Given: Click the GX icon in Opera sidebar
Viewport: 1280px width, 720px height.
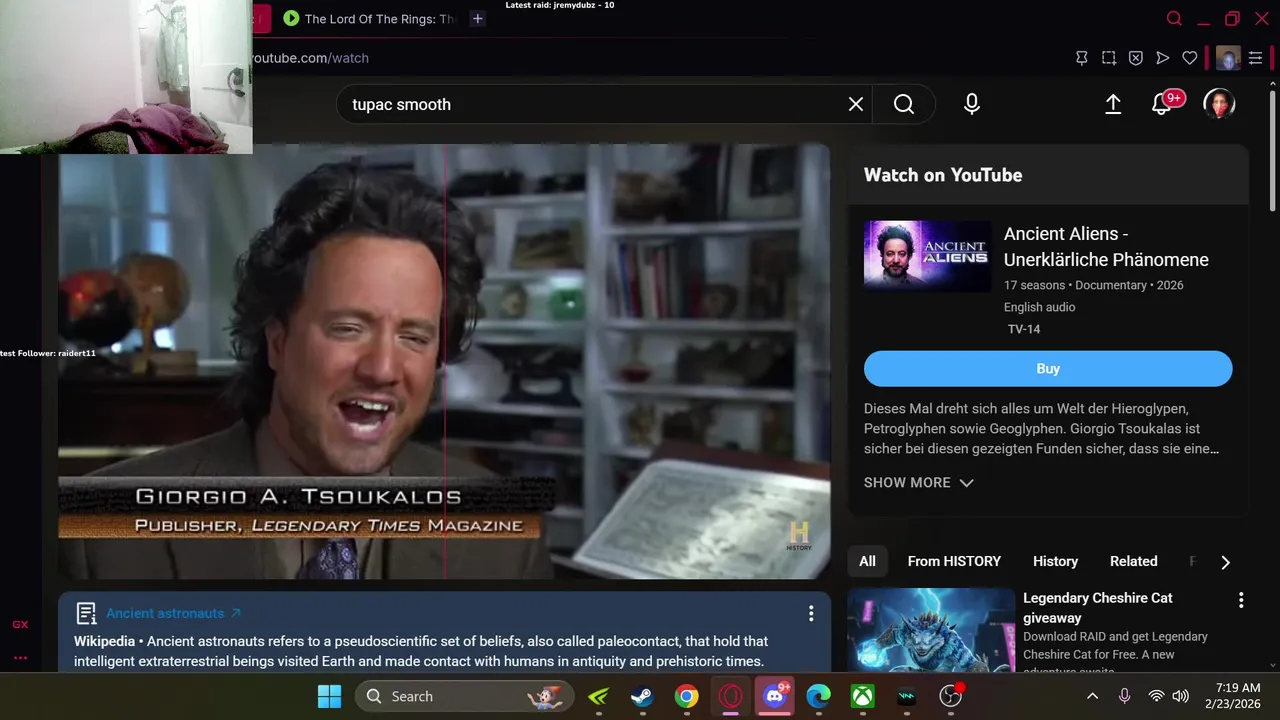Looking at the screenshot, I should 20,624.
